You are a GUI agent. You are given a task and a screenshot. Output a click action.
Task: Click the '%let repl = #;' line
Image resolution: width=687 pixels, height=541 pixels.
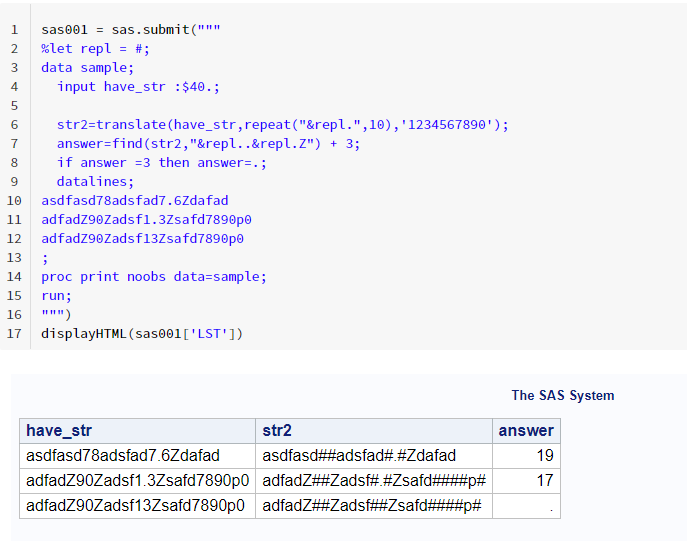[95, 48]
